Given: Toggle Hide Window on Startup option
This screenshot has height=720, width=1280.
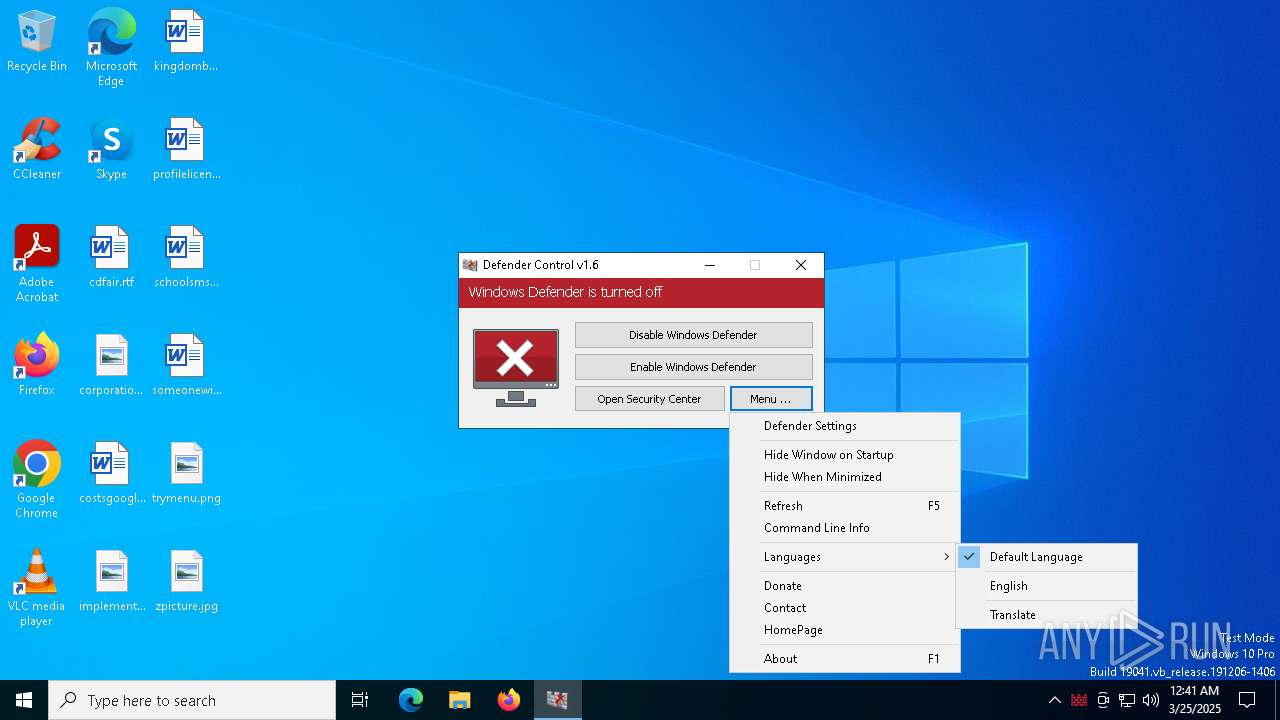Looking at the screenshot, I should 845,455.
